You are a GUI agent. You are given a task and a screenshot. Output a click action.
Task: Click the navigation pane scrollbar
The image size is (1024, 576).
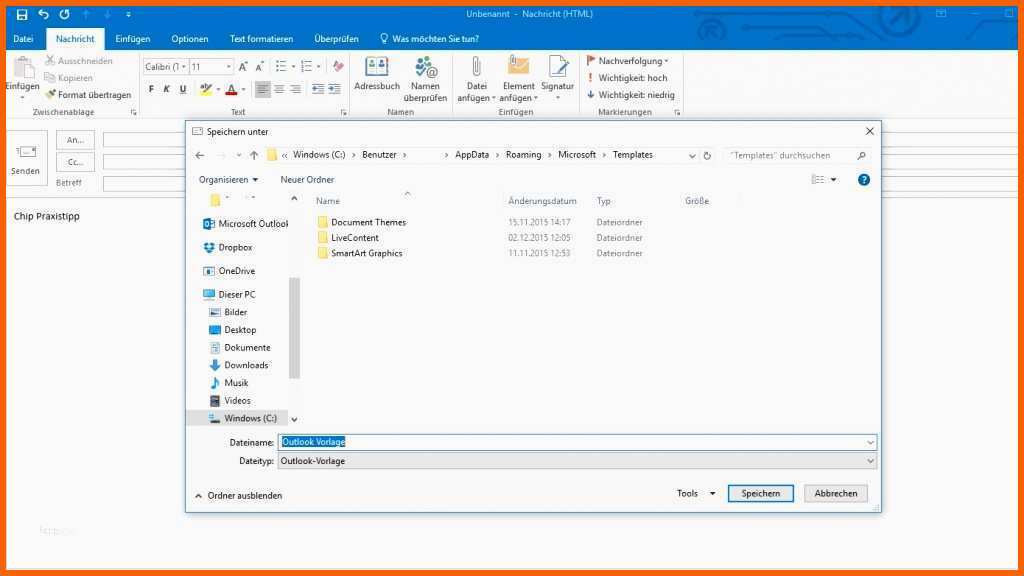tap(295, 328)
